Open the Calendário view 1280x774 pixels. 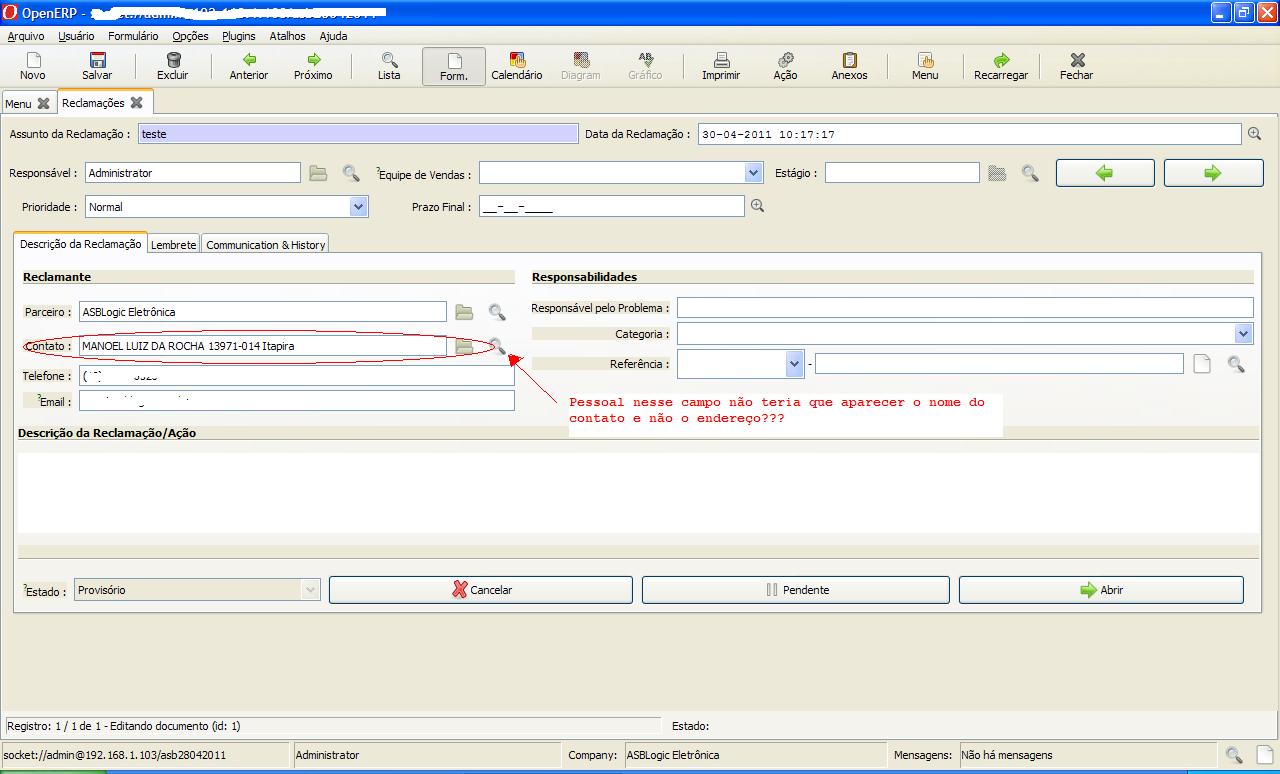pos(516,66)
